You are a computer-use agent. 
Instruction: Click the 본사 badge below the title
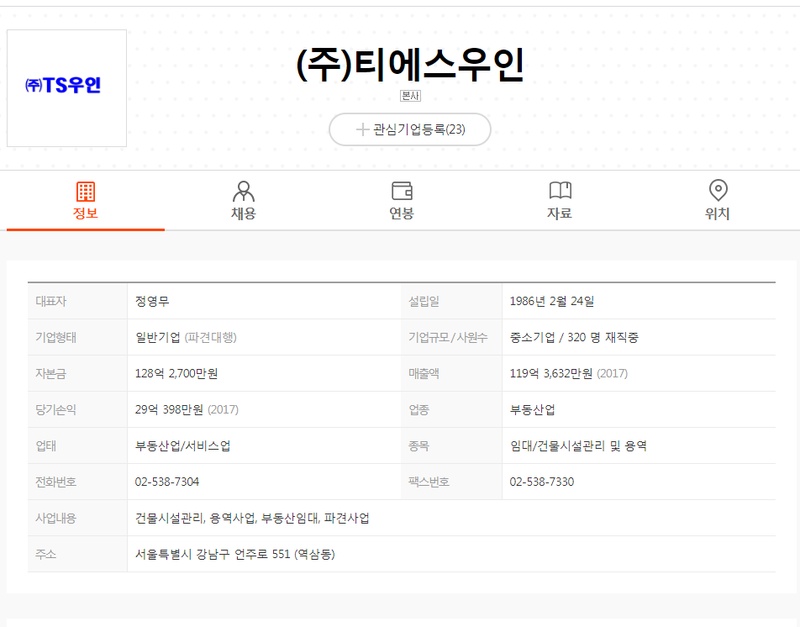410,96
